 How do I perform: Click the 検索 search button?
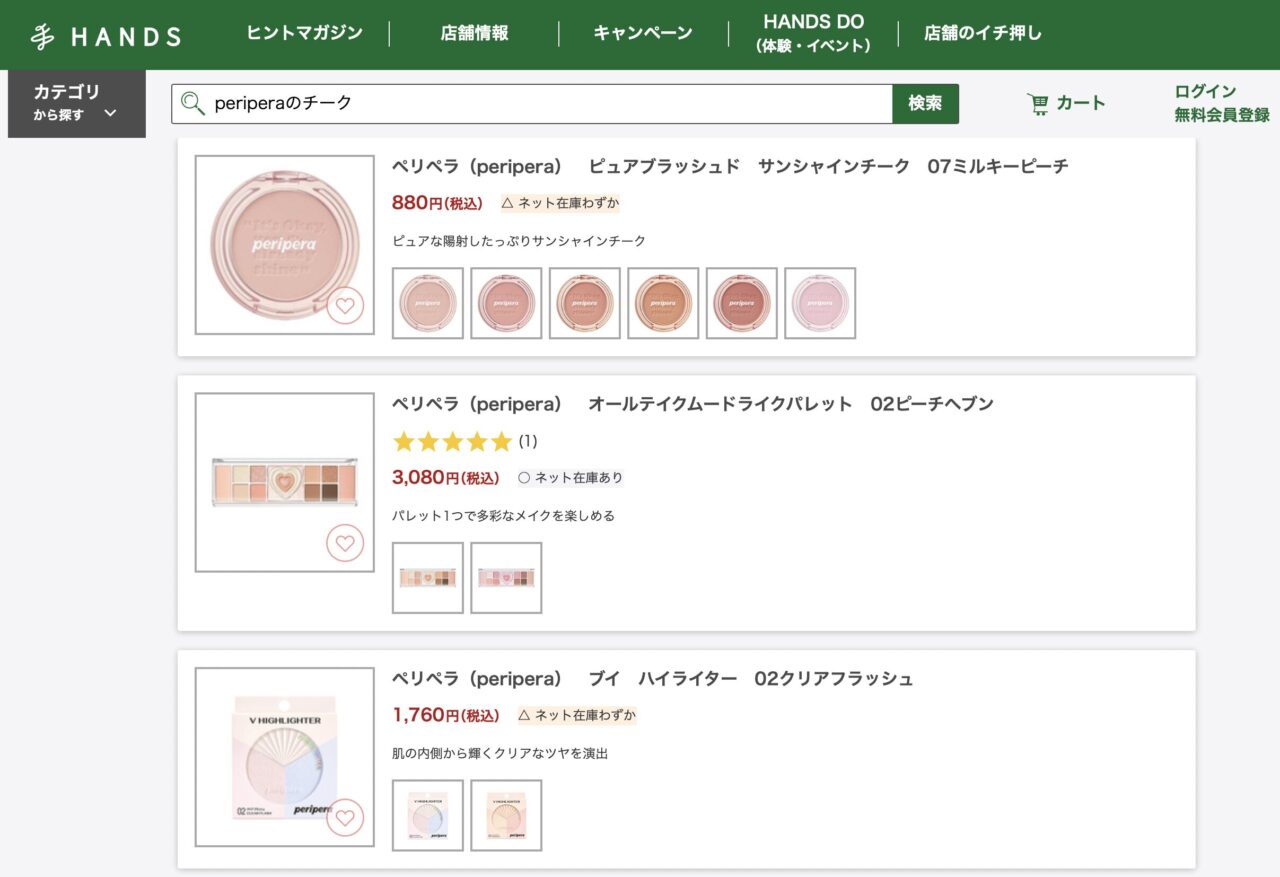pyautogui.click(x=925, y=103)
